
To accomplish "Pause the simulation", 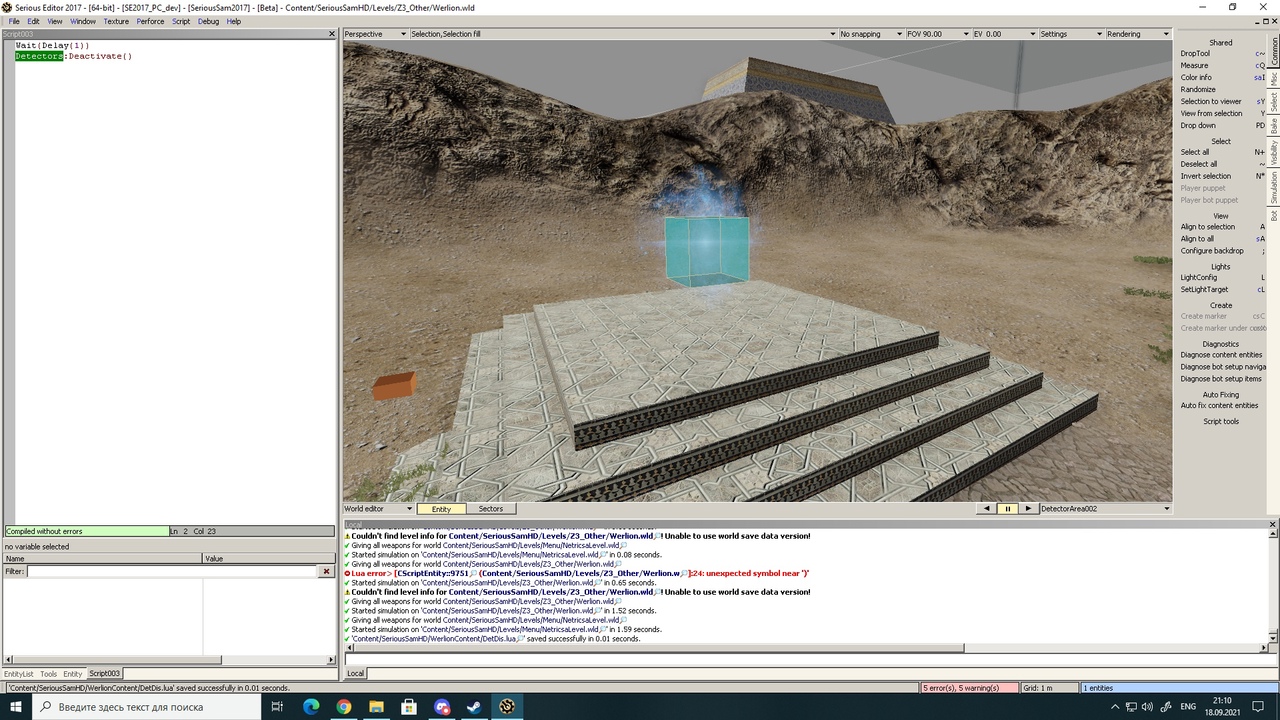I will (x=1007, y=509).
